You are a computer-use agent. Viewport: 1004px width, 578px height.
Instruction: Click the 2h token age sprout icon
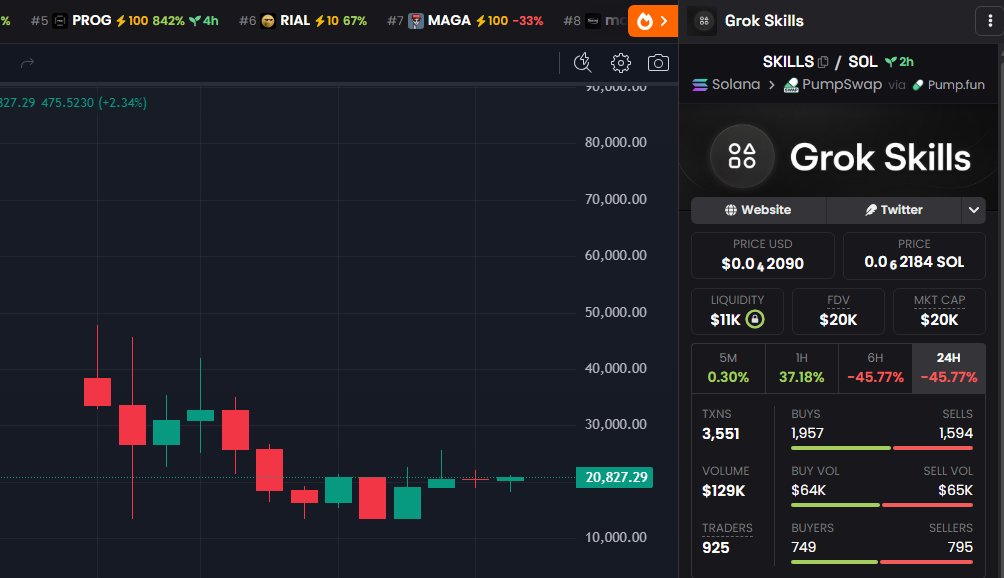tap(891, 62)
